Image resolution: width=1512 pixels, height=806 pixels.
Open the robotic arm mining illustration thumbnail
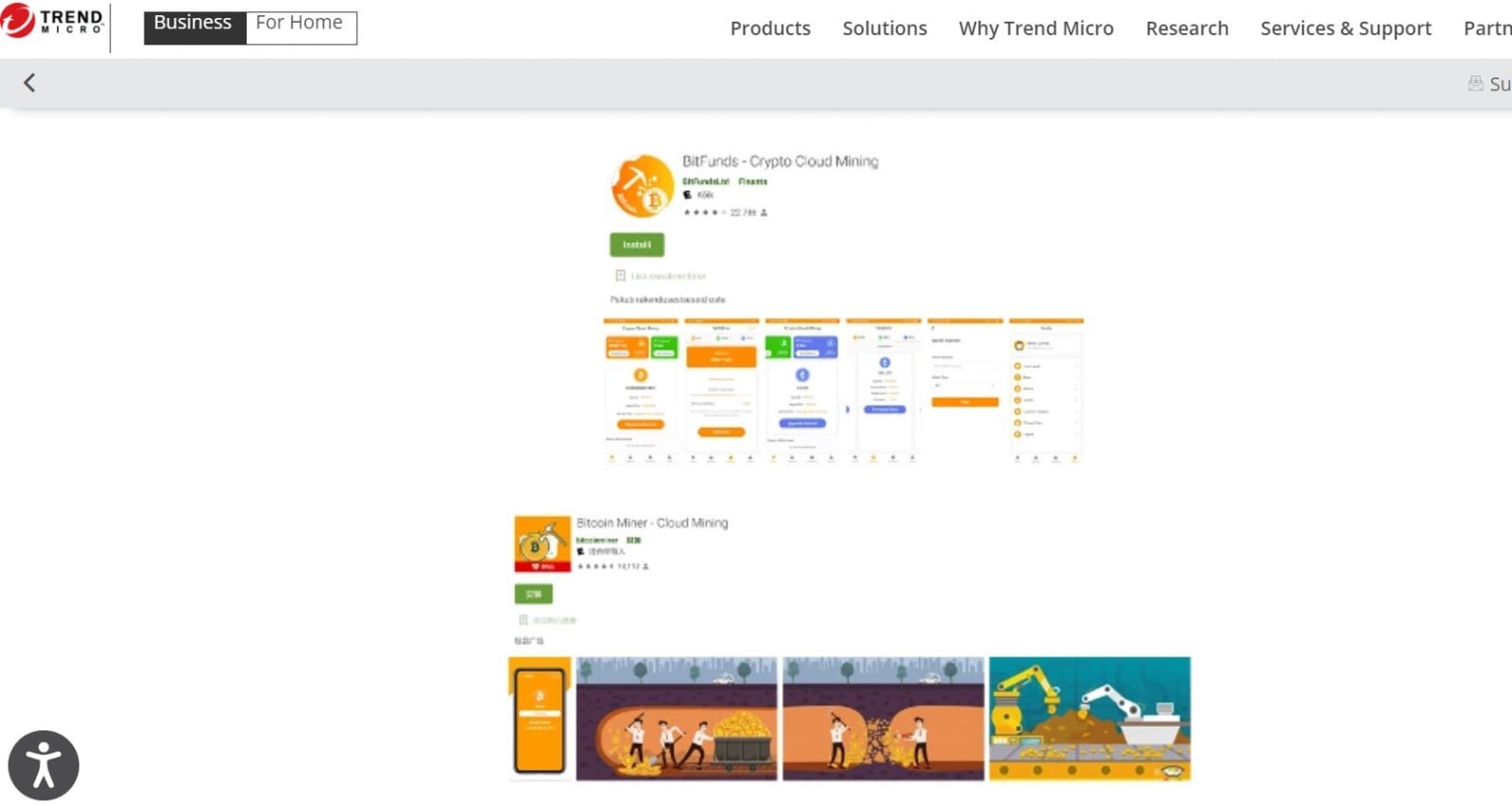(1090, 719)
